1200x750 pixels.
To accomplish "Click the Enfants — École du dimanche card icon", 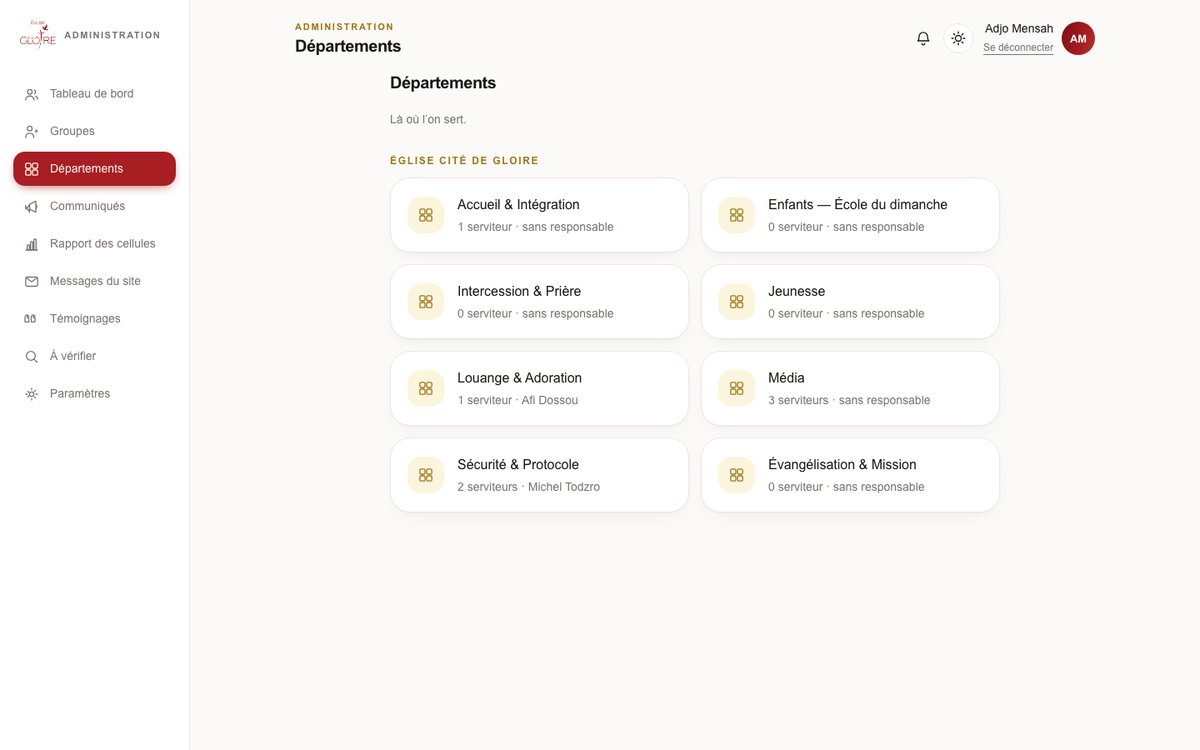I will pos(737,215).
